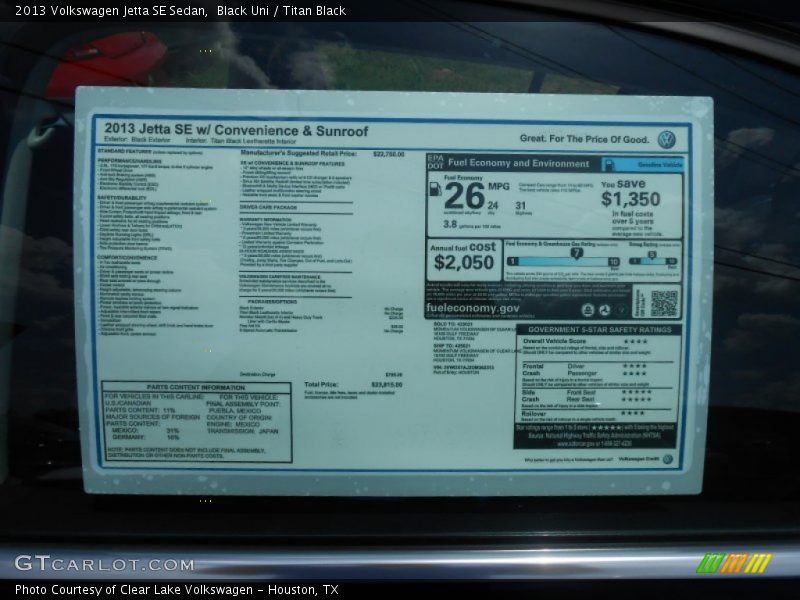Click the Volkswagen logo beside the slogan
Image resolution: width=800 pixels, height=600 pixels.
[x=666, y=139]
